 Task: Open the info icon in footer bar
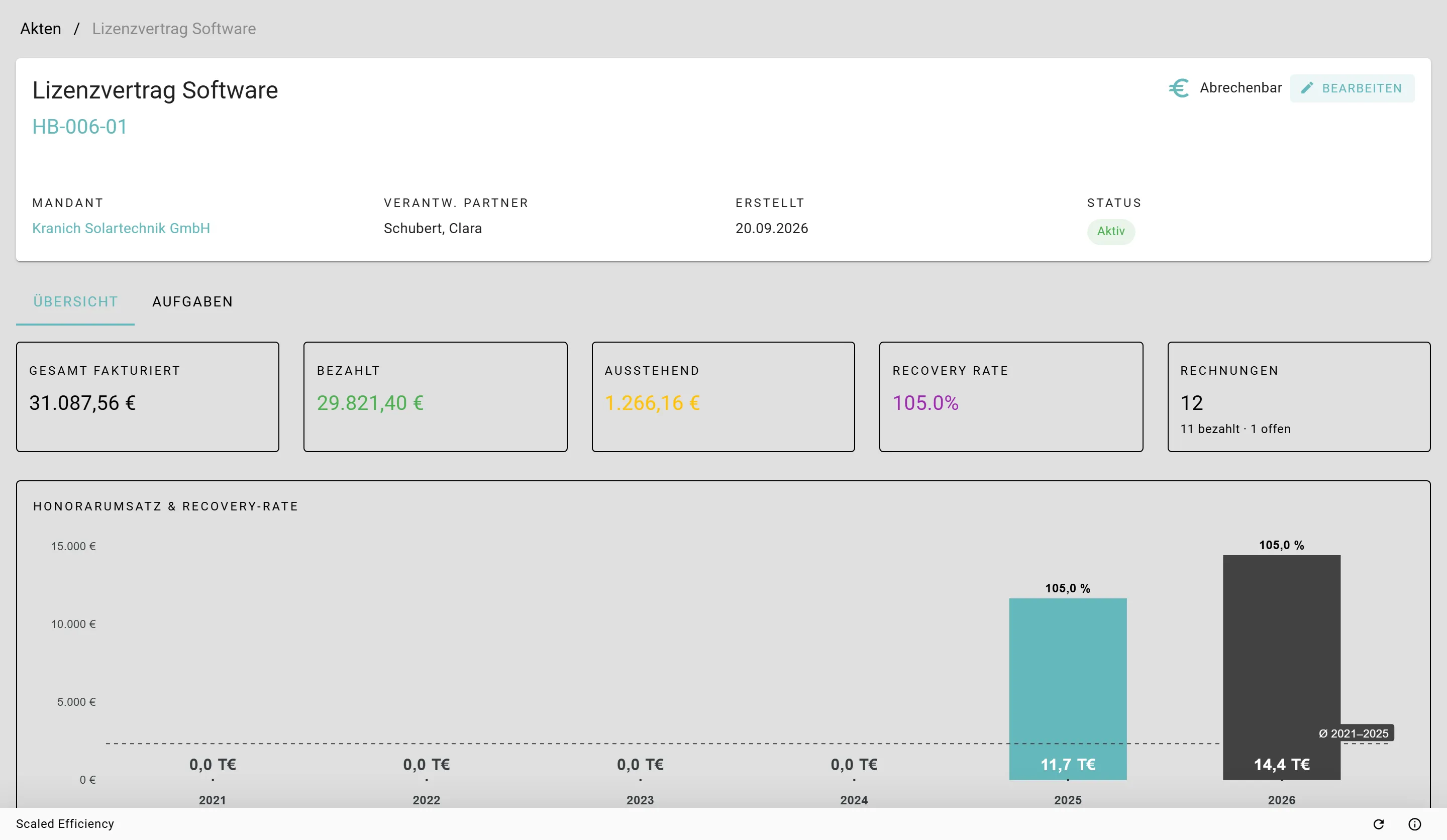(x=1414, y=824)
